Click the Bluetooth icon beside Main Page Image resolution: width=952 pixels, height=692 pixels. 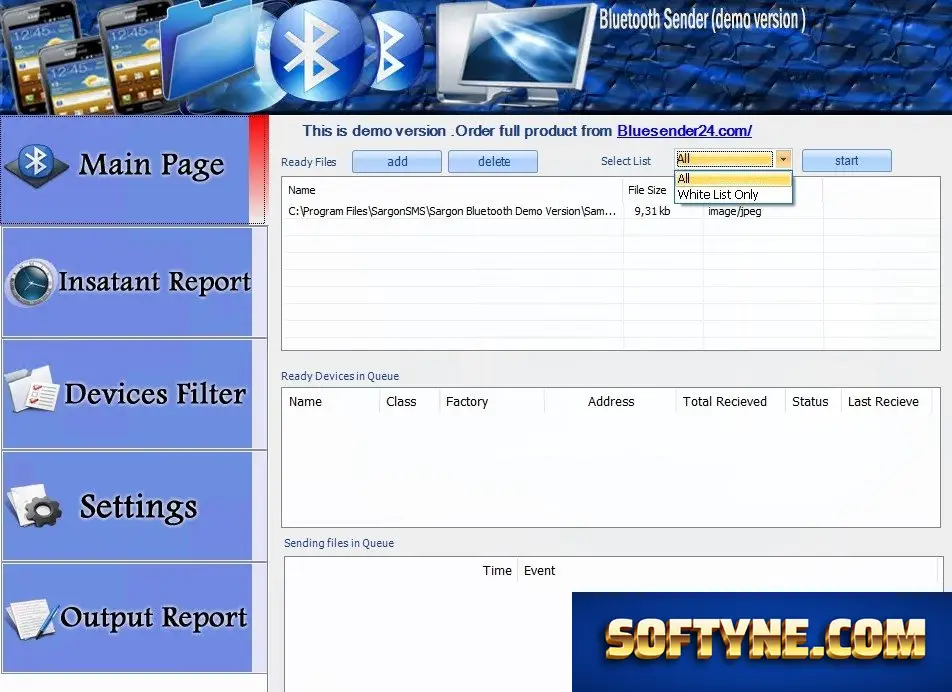(x=36, y=165)
